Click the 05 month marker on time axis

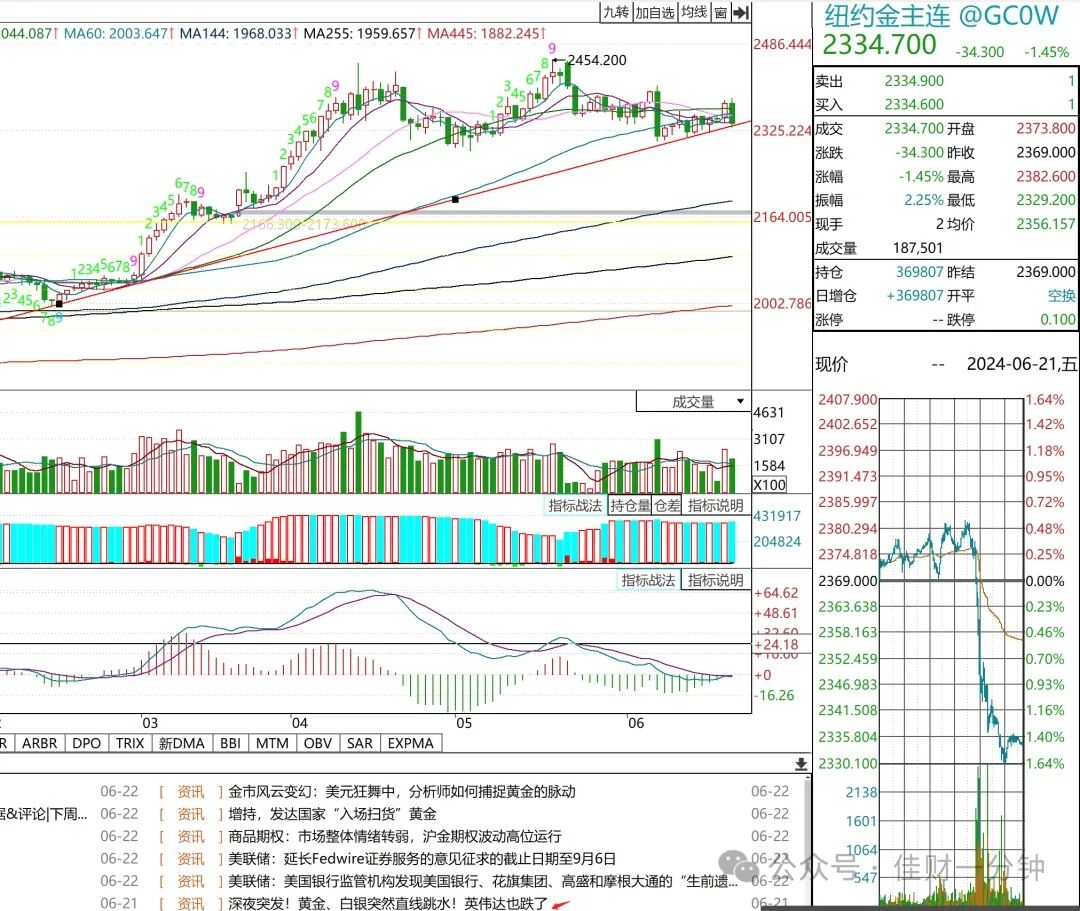click(464, 723)
